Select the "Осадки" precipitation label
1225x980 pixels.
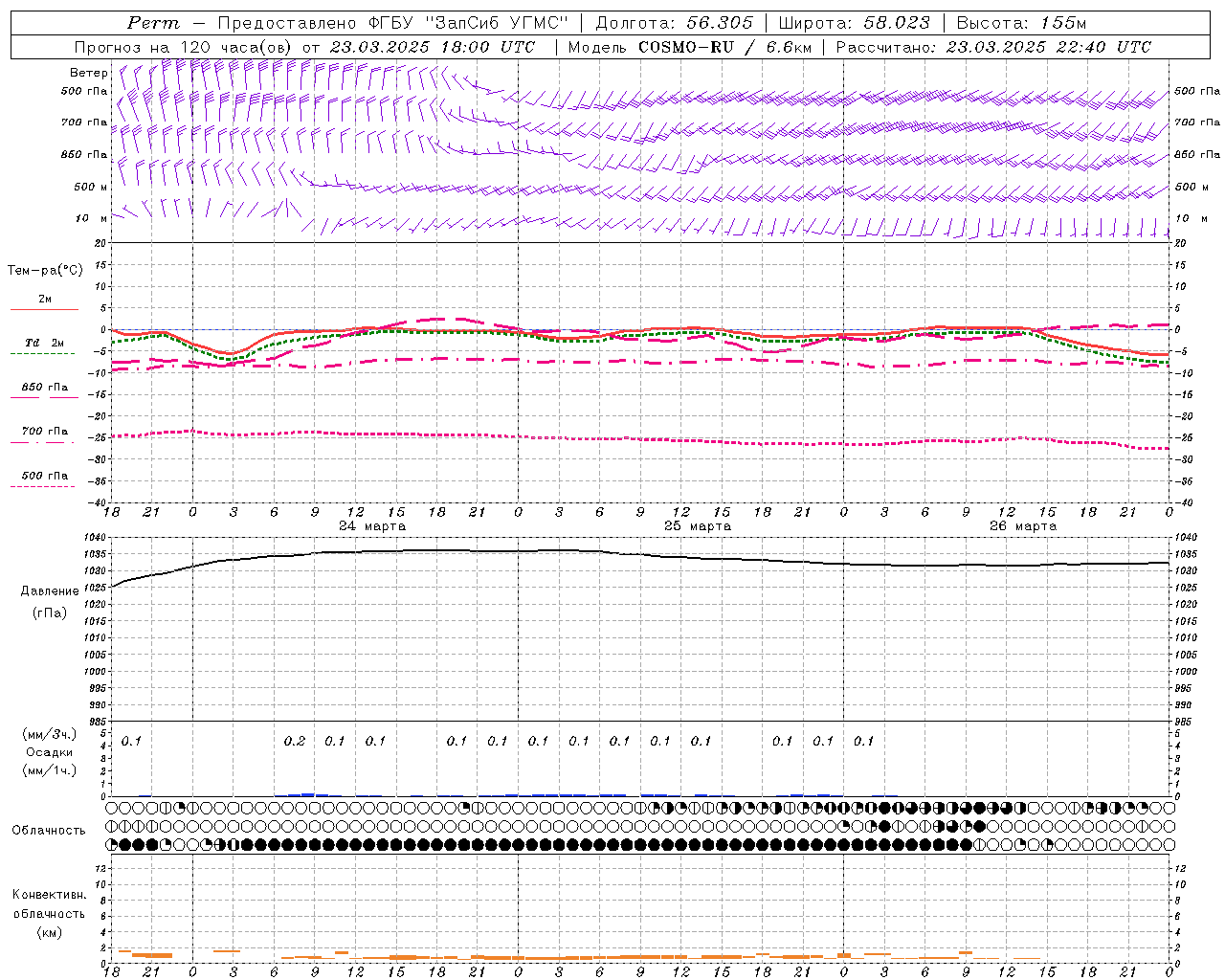coord(50,752)
